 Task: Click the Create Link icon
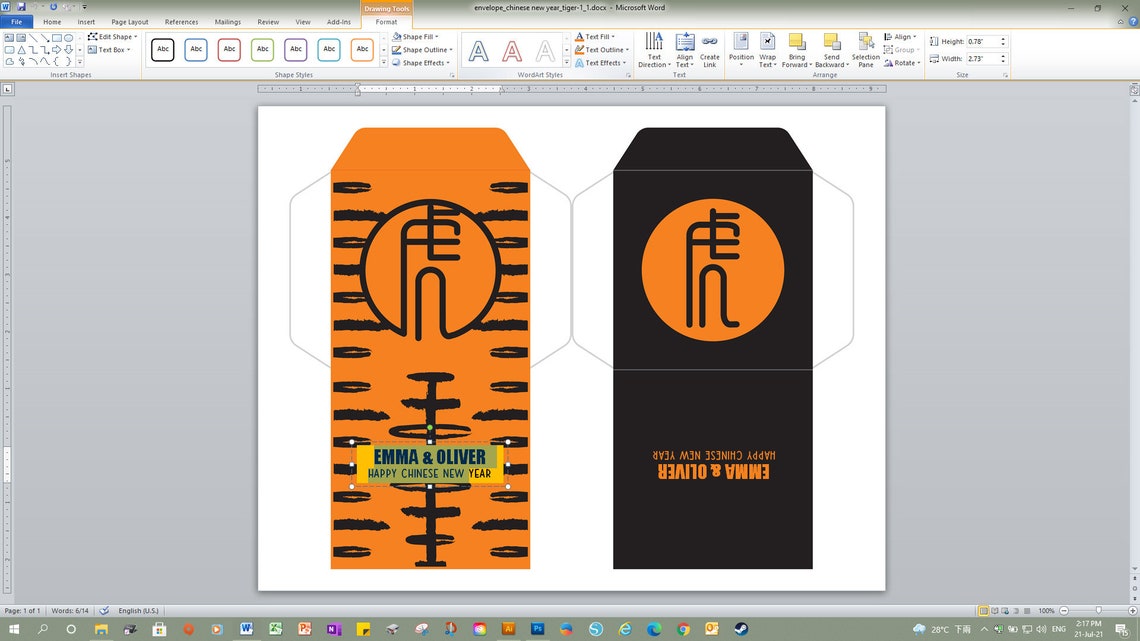click(x=710, y=49)
